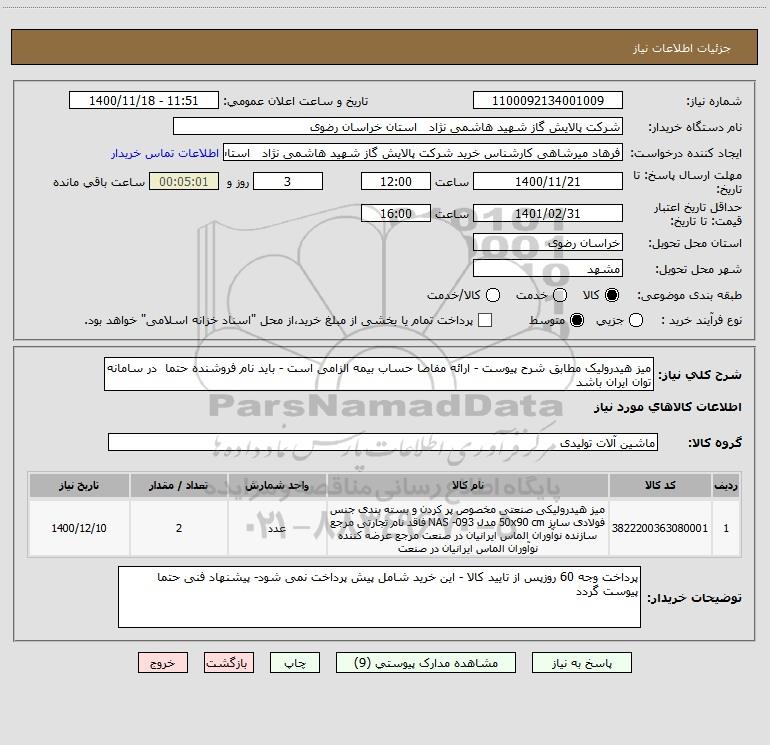Click the تعداد / مقدار column header
This screenshot has width=770, height=745.
pyautogui.click(x=179, y=485)
